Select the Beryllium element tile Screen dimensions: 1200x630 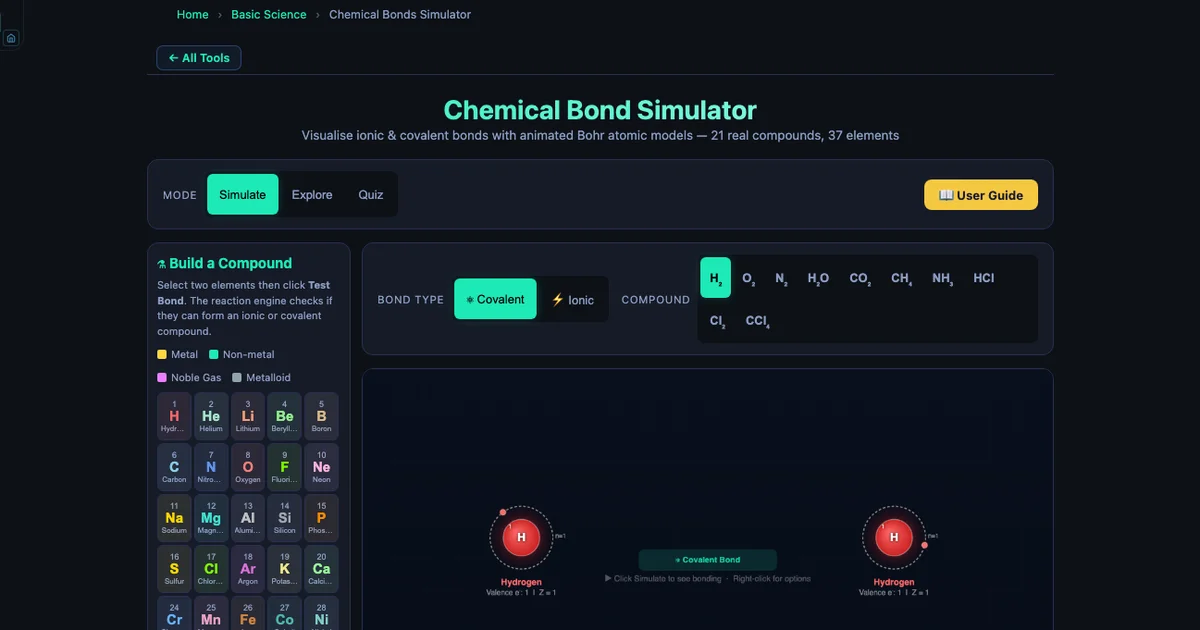[x=285, y=416]
